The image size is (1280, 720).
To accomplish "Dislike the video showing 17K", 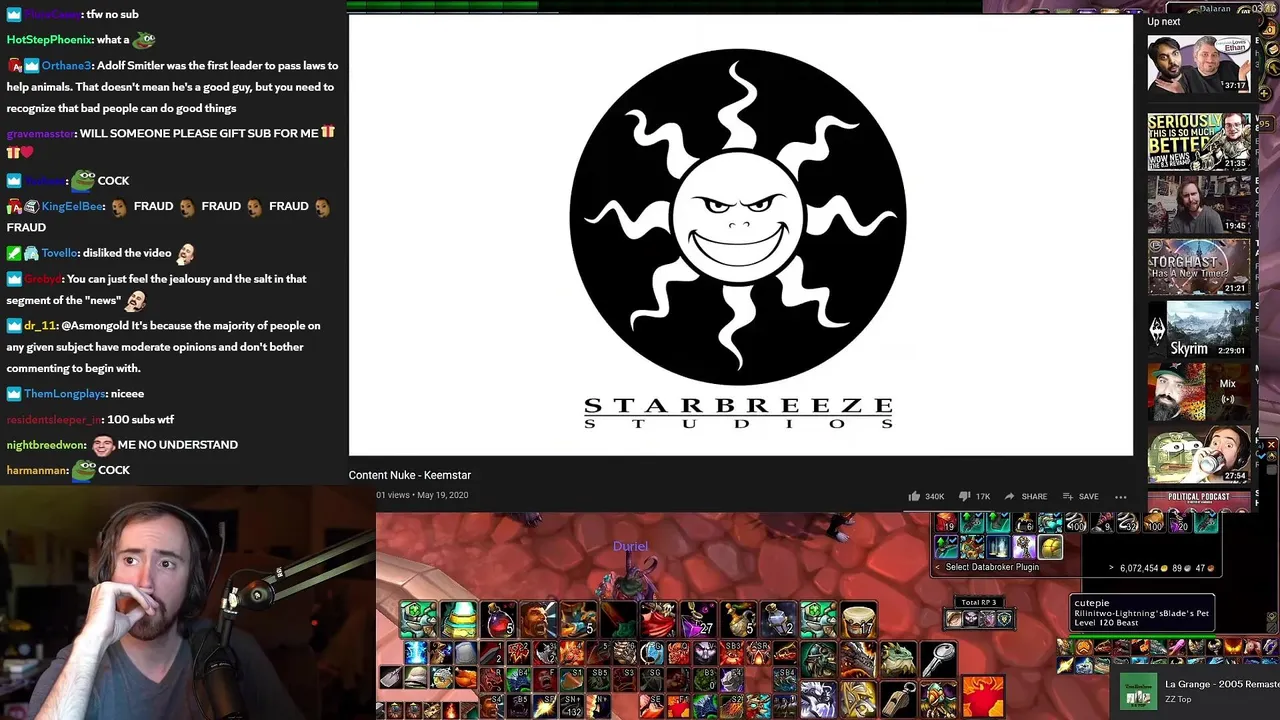I will [x=974, y=496].
